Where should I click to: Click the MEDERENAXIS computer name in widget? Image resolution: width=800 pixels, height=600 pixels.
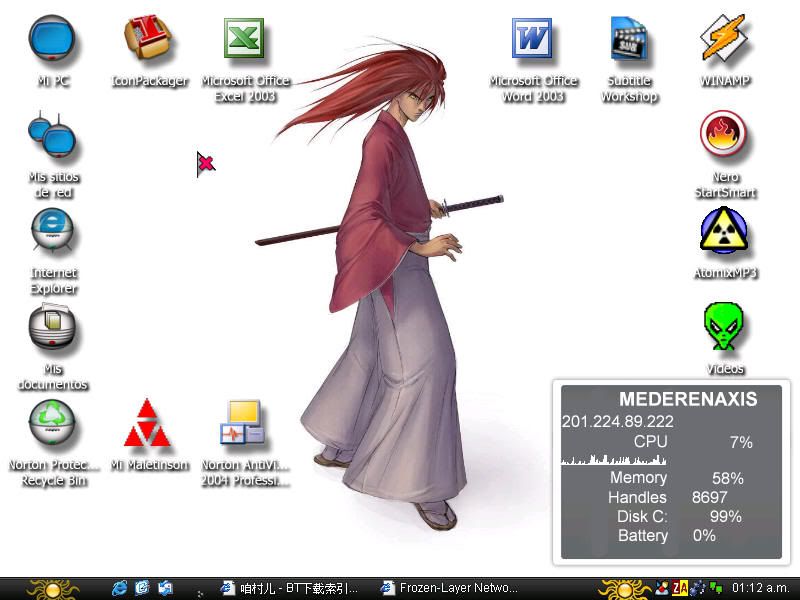tap(688, 399)
